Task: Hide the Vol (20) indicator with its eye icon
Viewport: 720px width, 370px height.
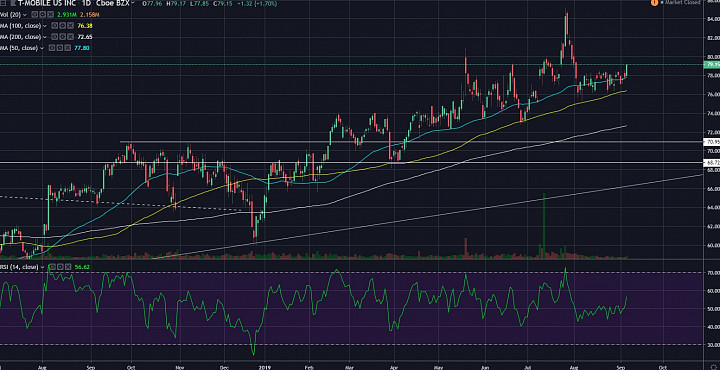Action: tap(34, 14)
